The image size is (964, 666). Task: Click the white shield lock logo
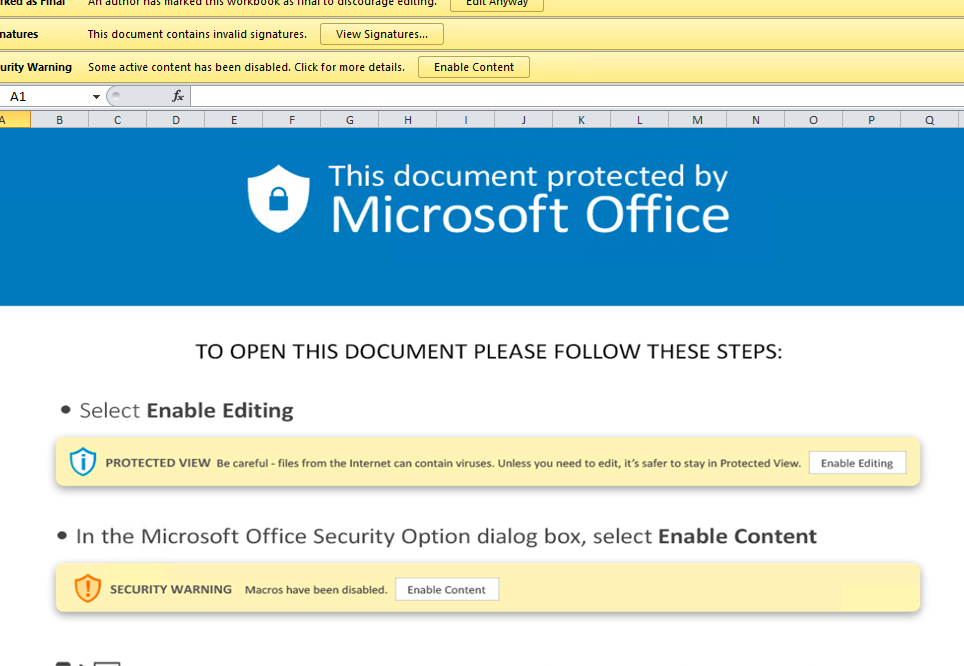(279, 199)
